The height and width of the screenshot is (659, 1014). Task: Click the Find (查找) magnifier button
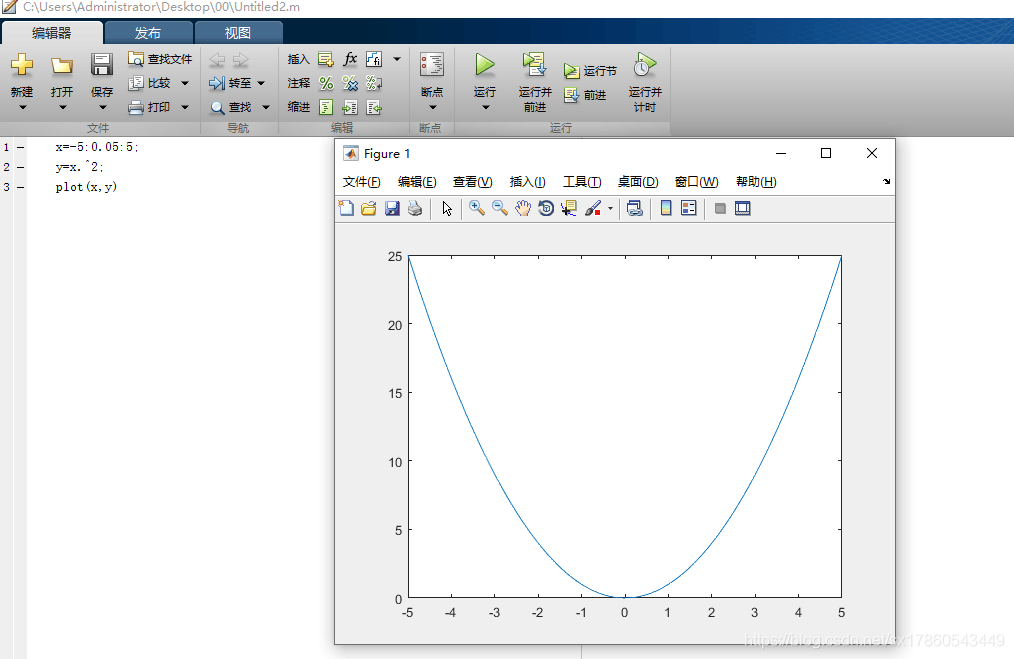point(231,107)
